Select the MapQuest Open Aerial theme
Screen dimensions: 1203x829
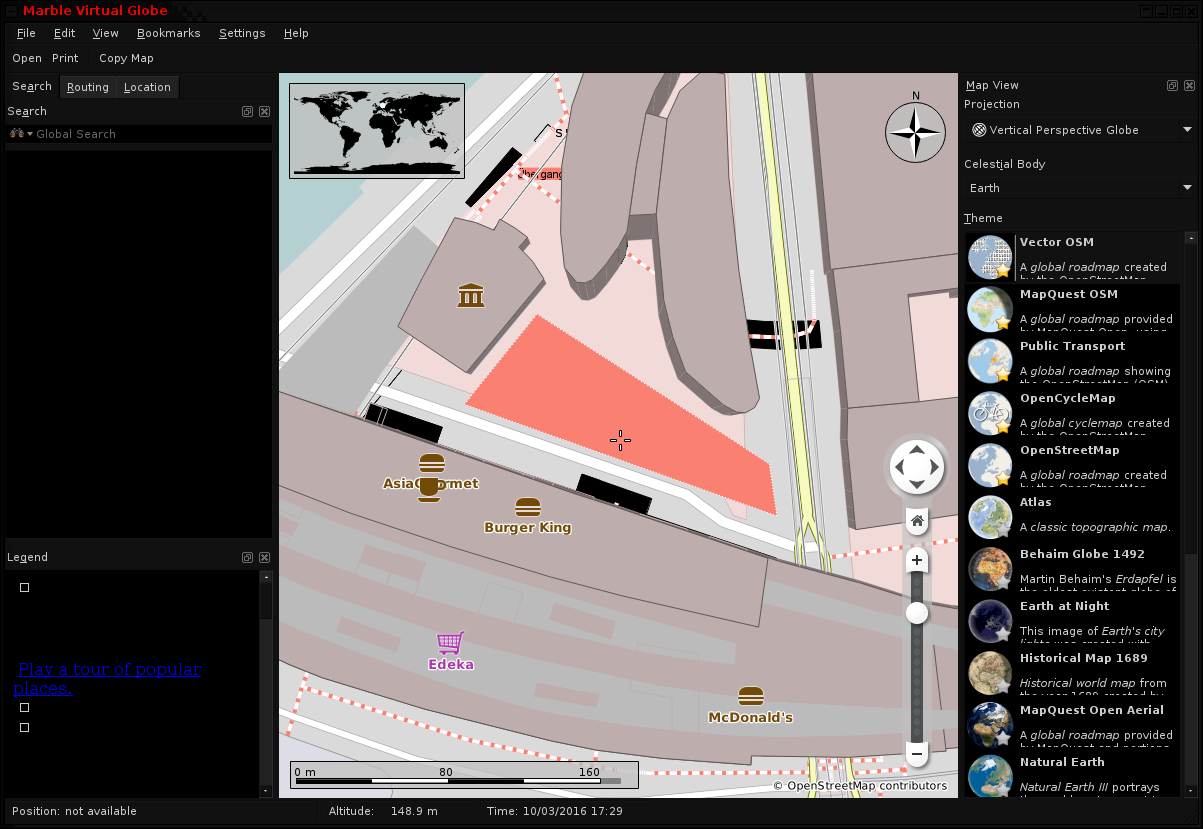1073,724
